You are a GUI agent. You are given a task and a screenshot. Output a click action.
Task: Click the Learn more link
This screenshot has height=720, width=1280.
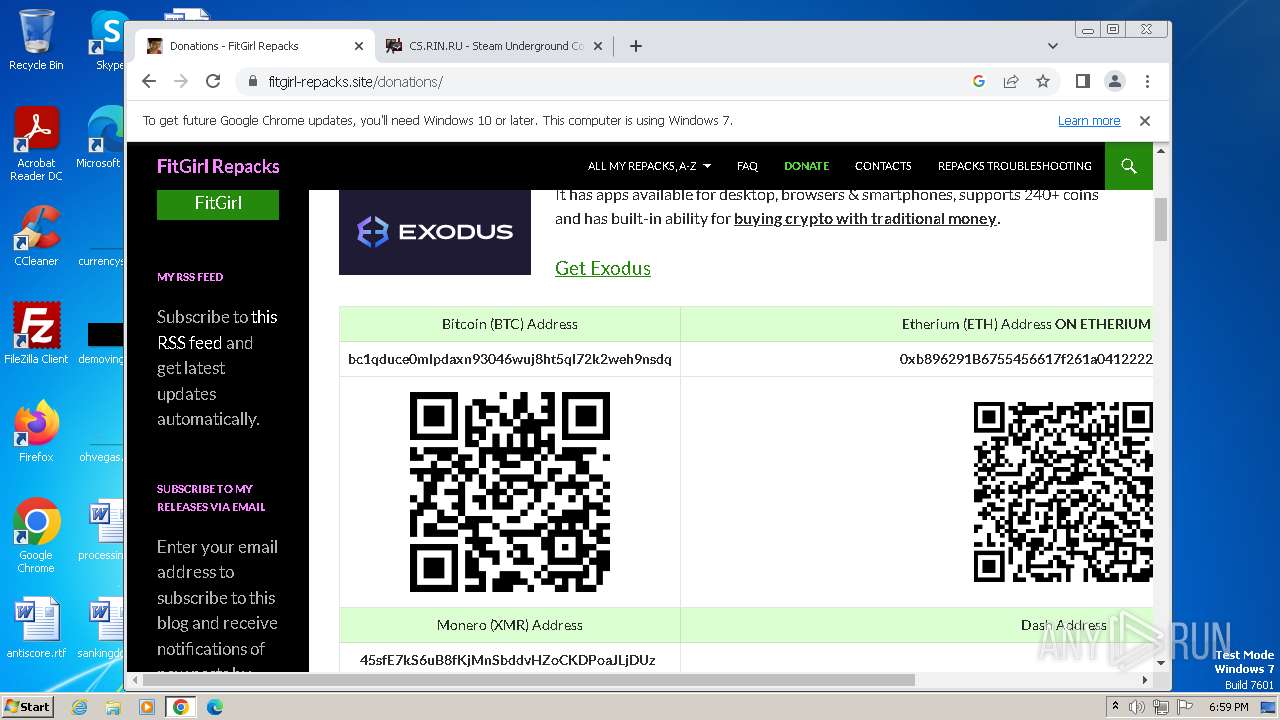[x=1089, y=121]
